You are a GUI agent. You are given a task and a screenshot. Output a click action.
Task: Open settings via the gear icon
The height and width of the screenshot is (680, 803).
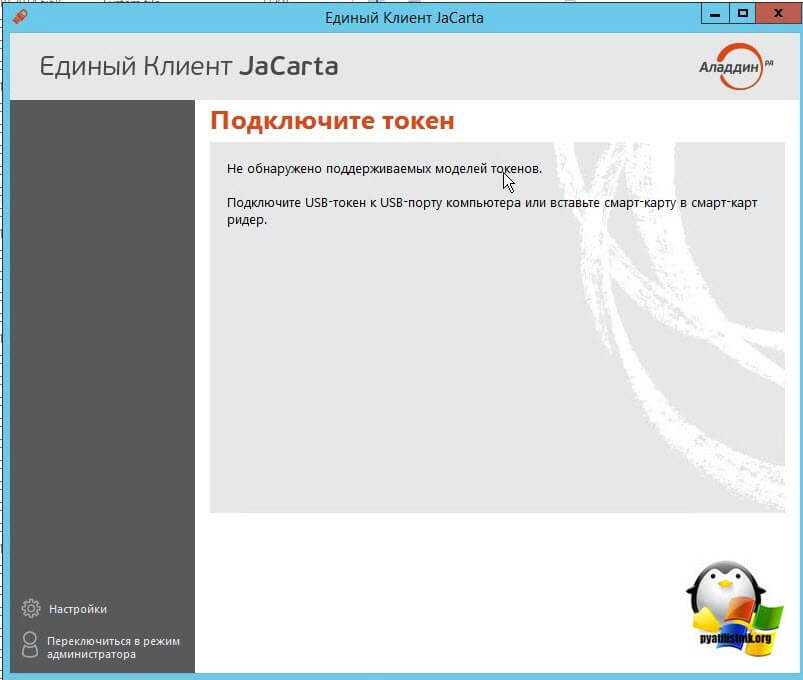click(31, 608)
